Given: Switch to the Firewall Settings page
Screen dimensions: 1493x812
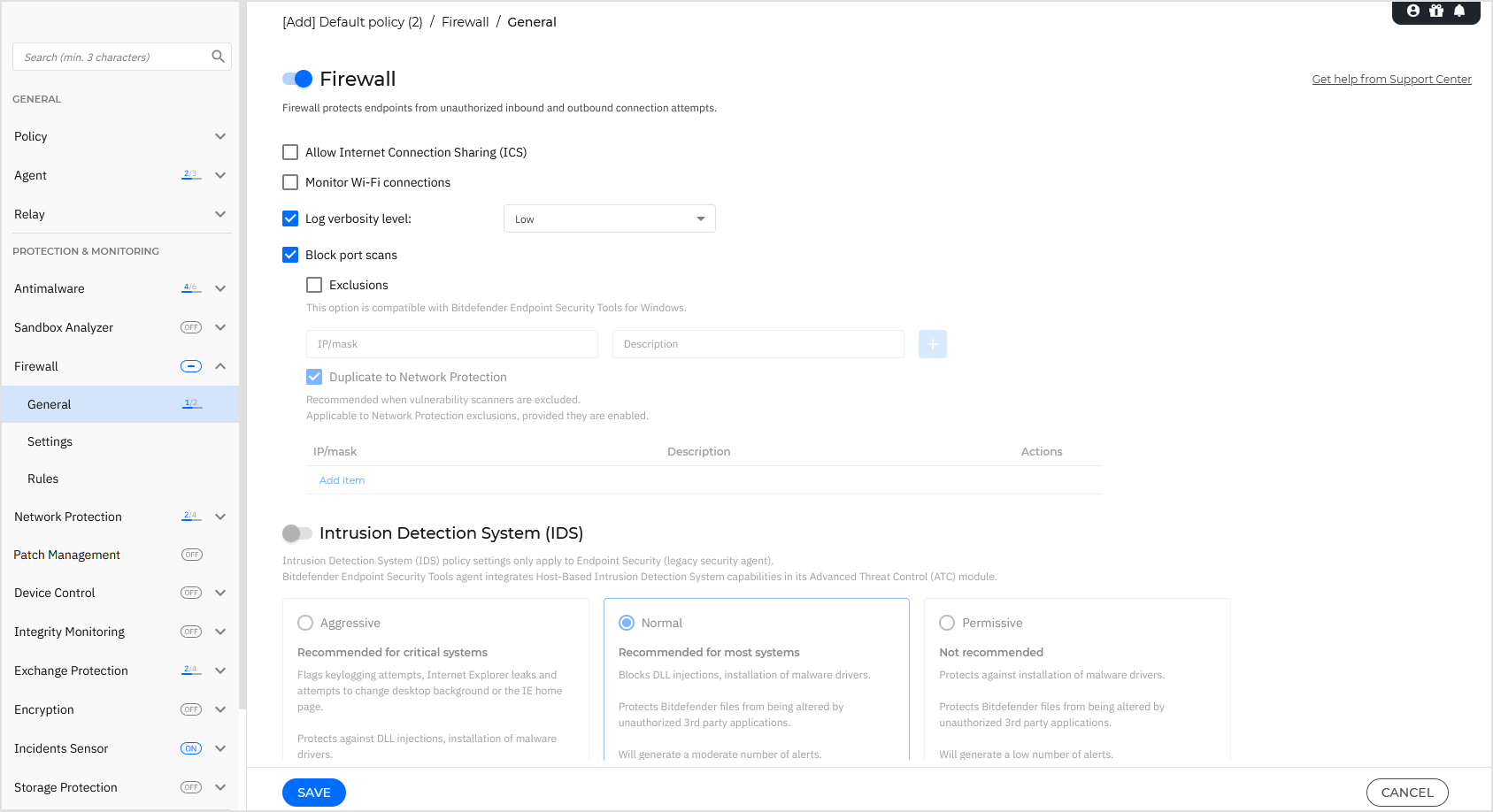Looking at the screenshot, I should tap(50, 441).
